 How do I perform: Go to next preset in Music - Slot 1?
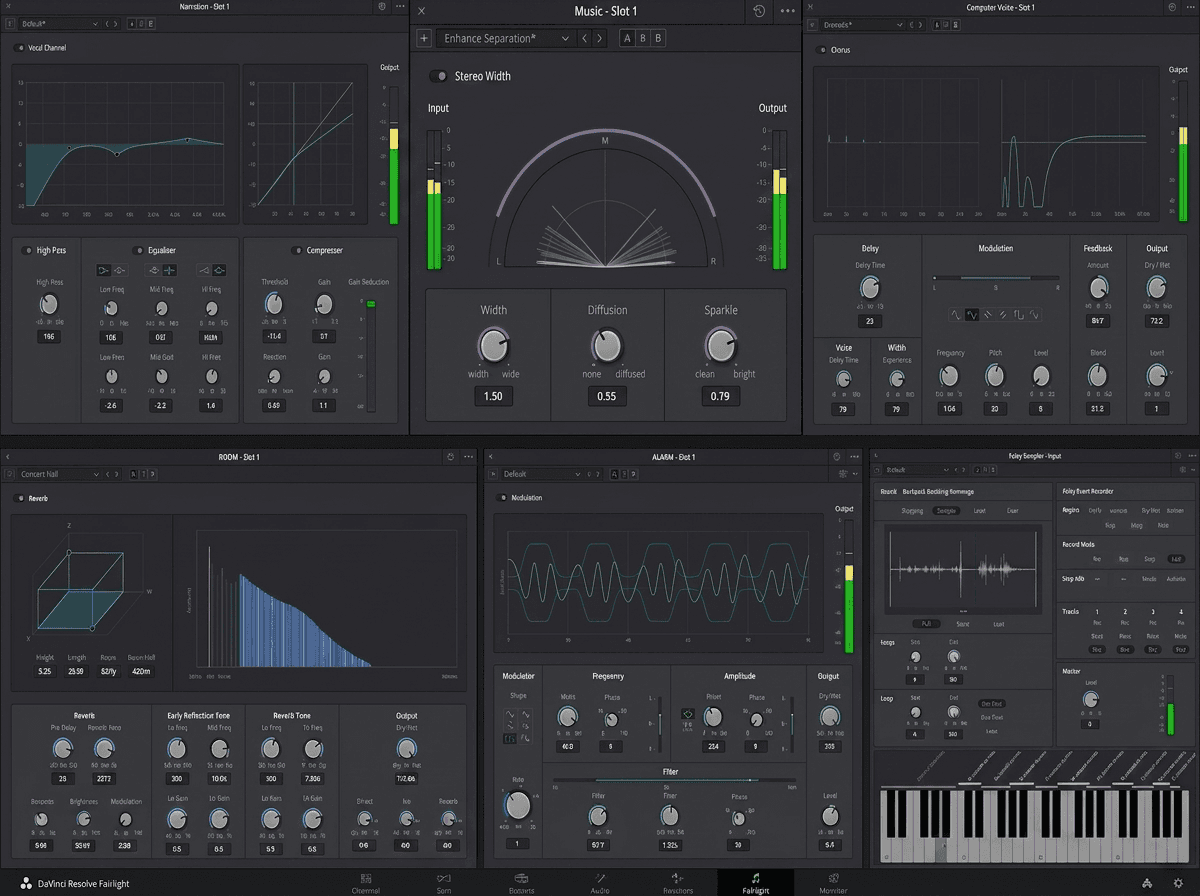tap(599, 38)
